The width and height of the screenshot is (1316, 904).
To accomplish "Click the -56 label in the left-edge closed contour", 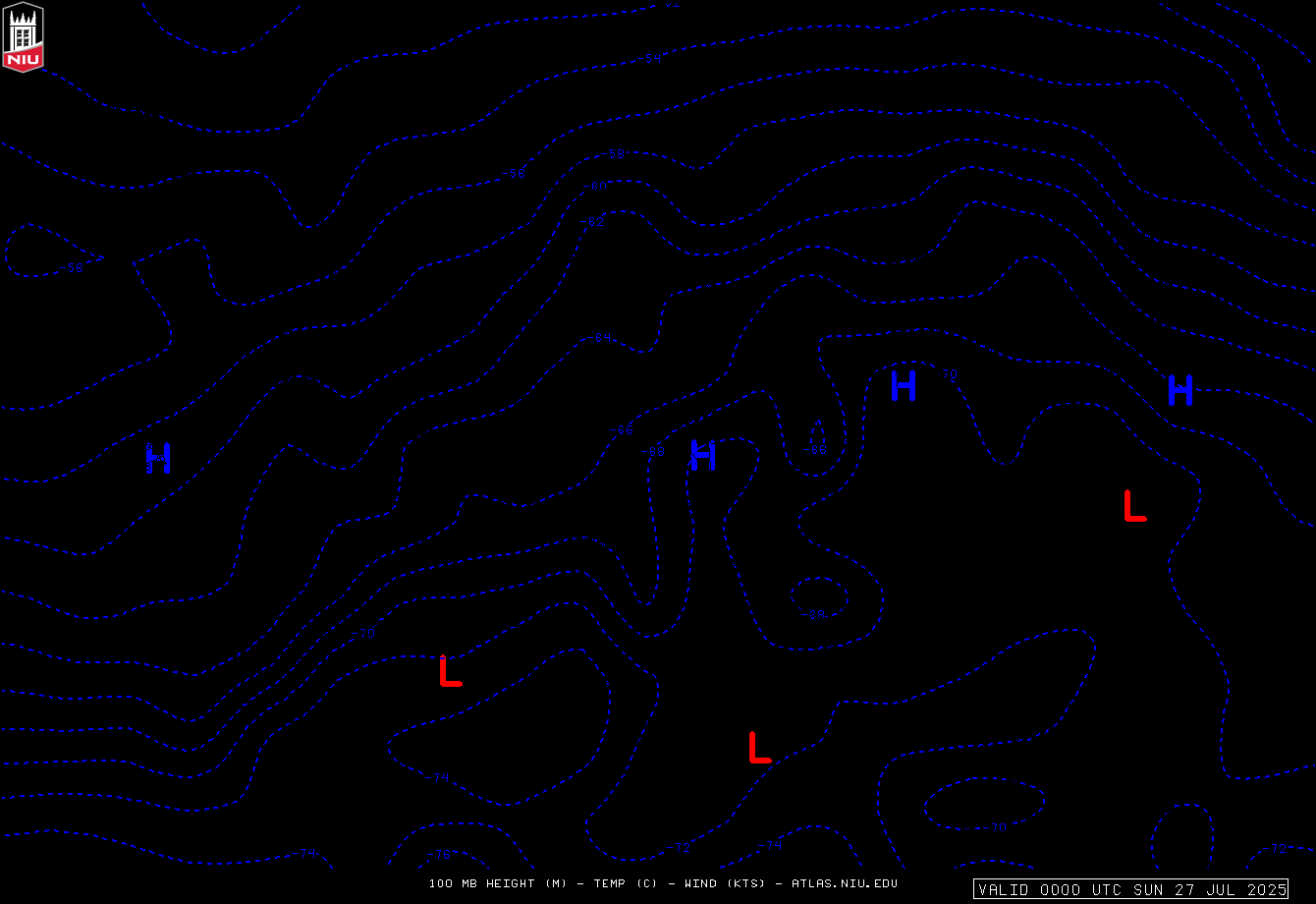I will (x=73, y=268).
